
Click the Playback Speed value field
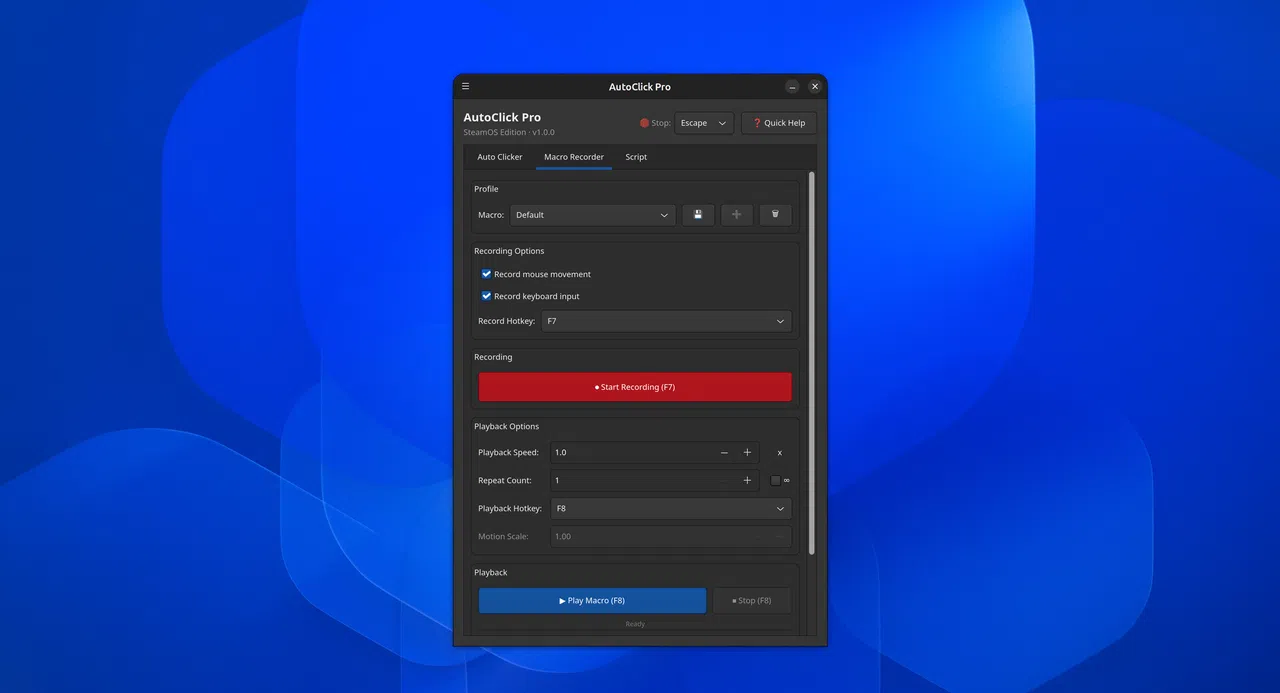click(x=632, y=453)
